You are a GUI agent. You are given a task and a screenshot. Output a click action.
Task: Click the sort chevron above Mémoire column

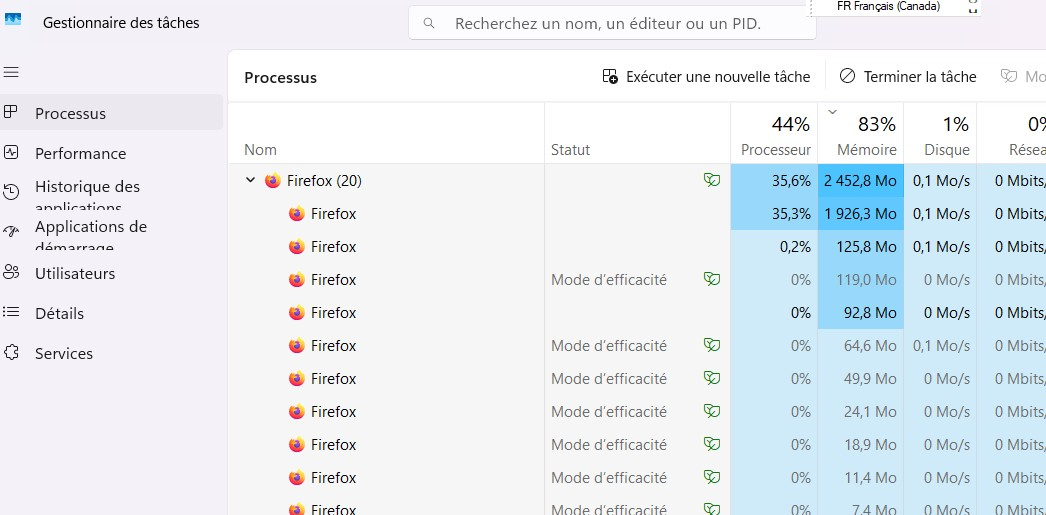(832, 111)
